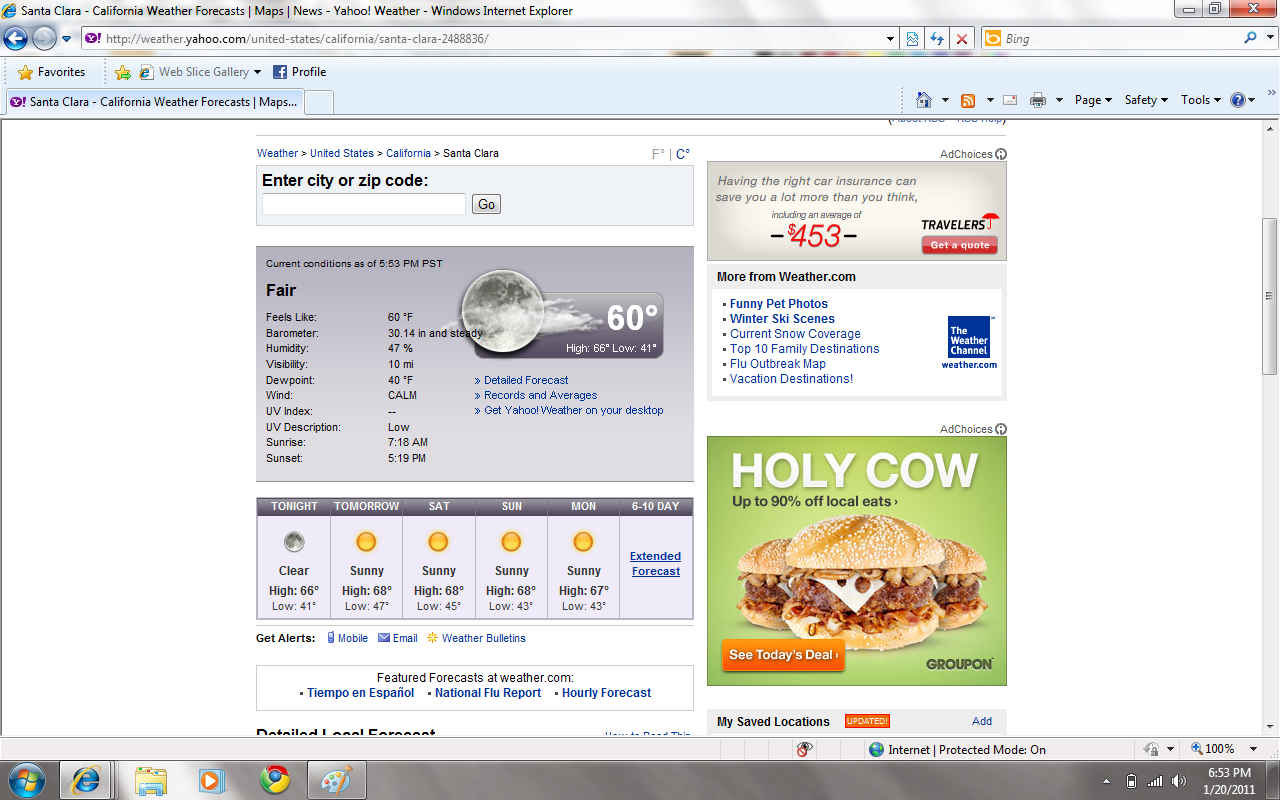Toggle Compatibility View broken-page icon
Viewport: 1280px width, 800px height.
point(913,39)
